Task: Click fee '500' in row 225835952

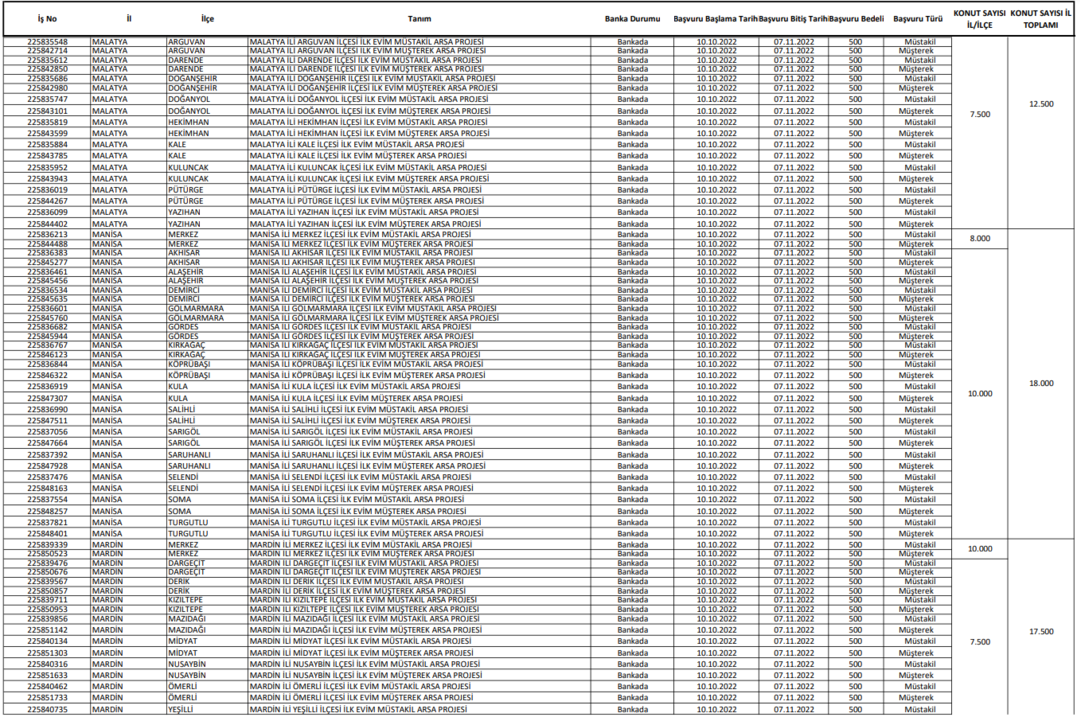Action: coord(855,167)
